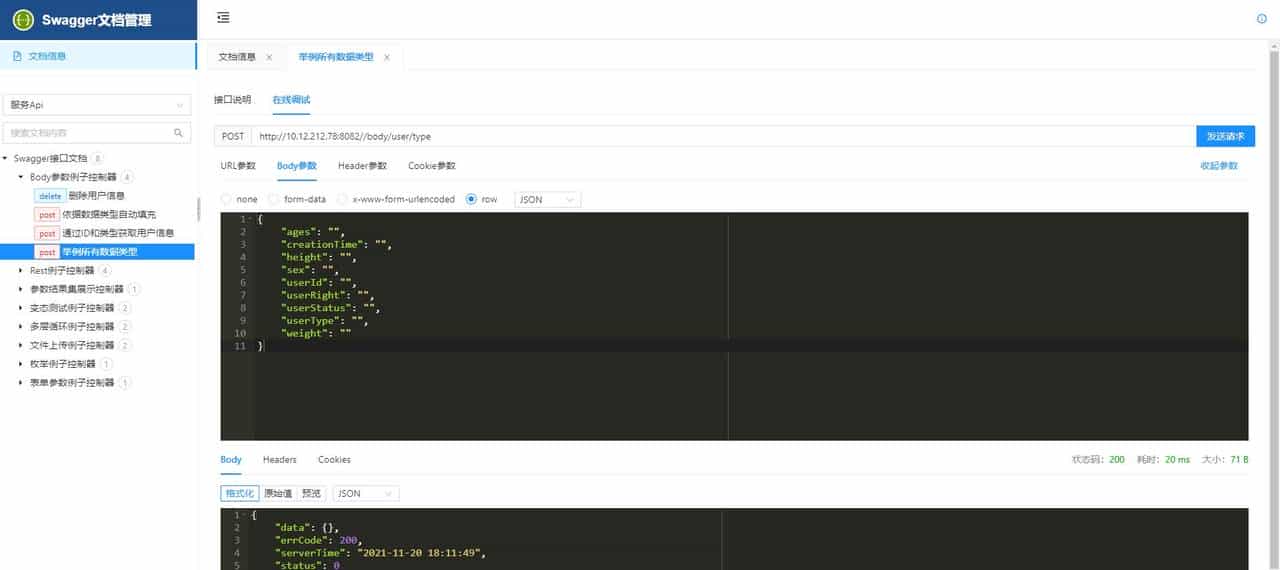Click the "errCode": 200 response line
Viewport: 1280px width, 570px height.
click(x=319, y=540)
